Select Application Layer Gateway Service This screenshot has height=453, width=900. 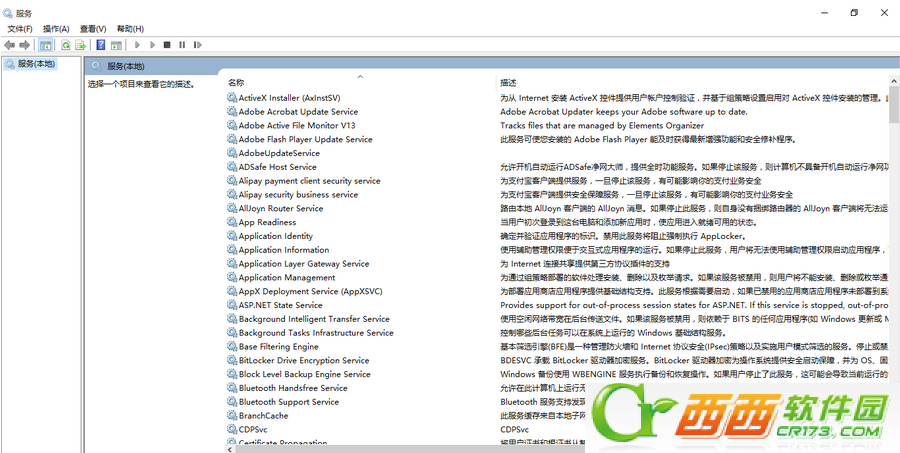[x=304, y=264]
